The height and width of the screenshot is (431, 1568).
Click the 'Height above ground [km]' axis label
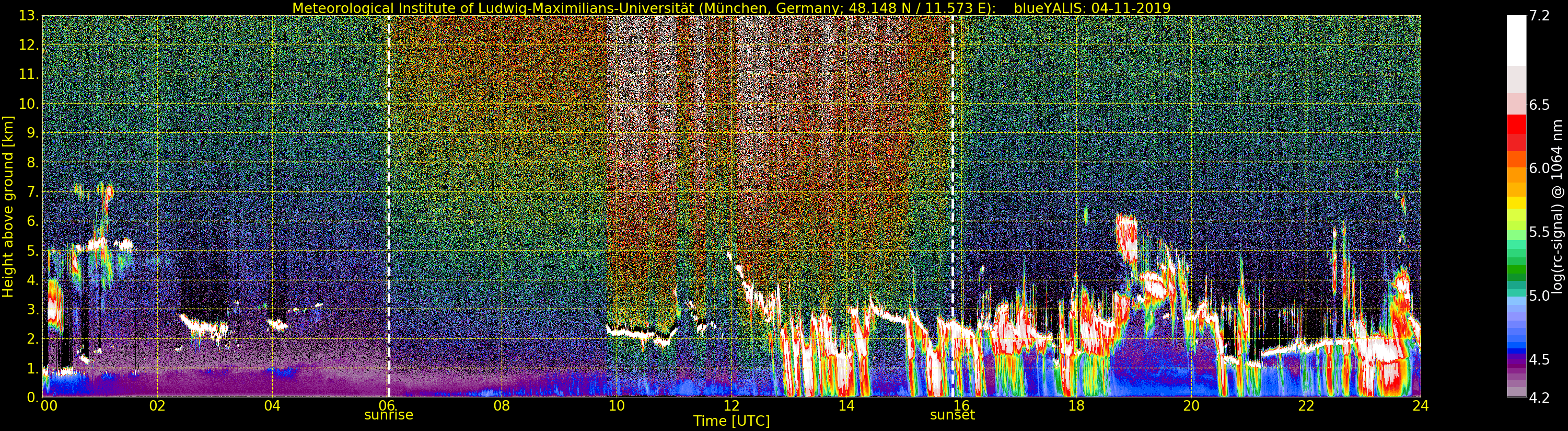[x=8, y=207]
